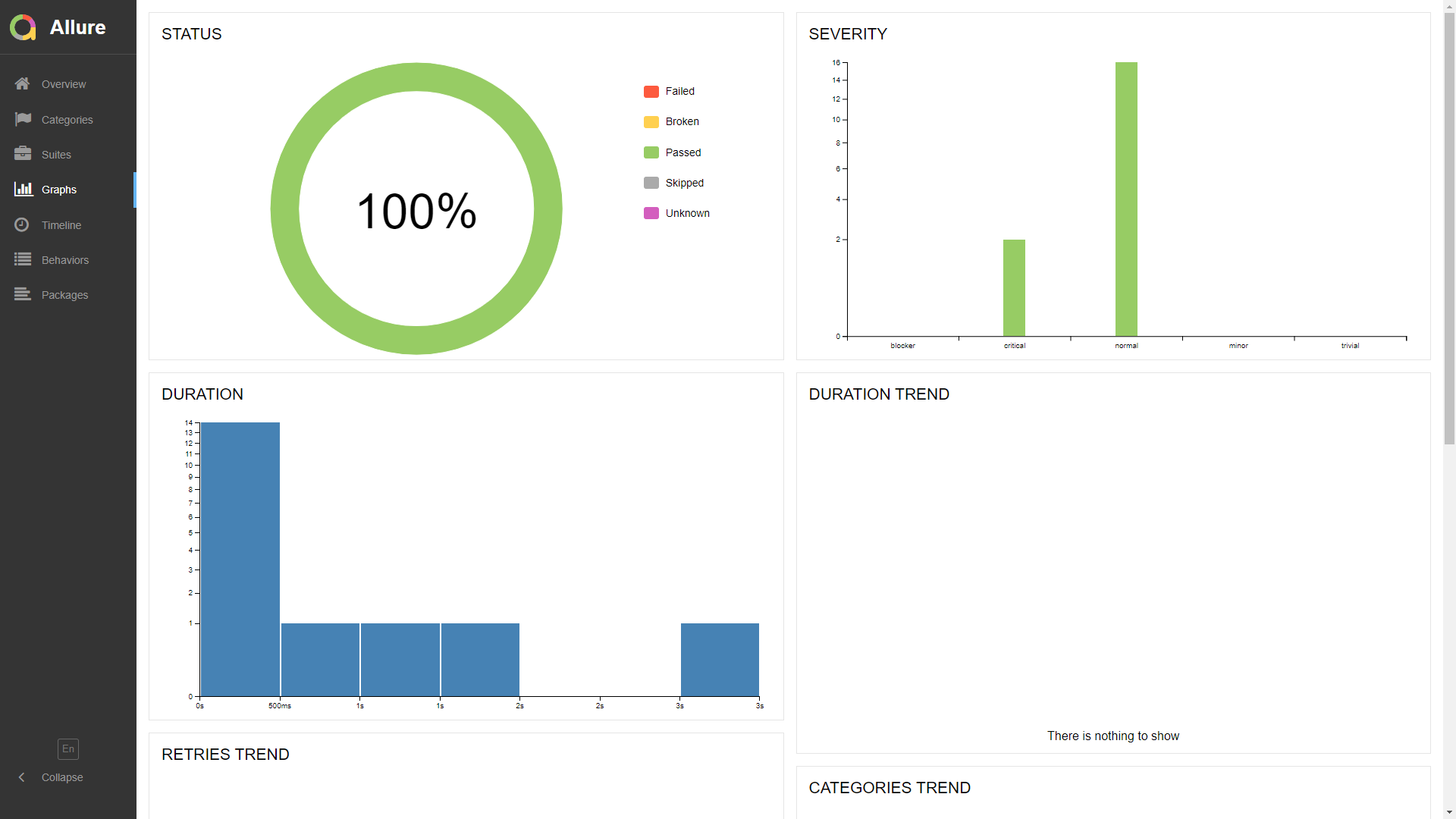Toggle the Passed status legend item
The height and width of the screenshot is (819, 1456).
click(x=684, y=152)
